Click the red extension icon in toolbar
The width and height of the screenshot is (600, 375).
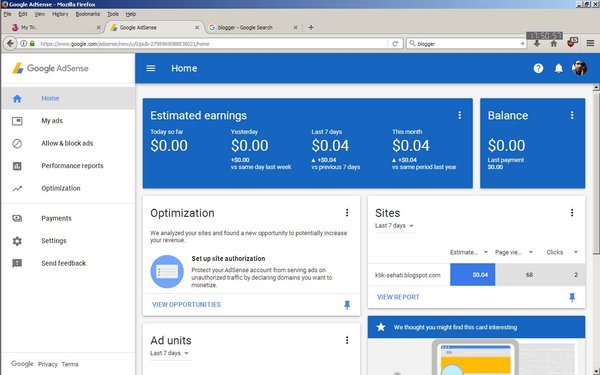tap(572, 43)
